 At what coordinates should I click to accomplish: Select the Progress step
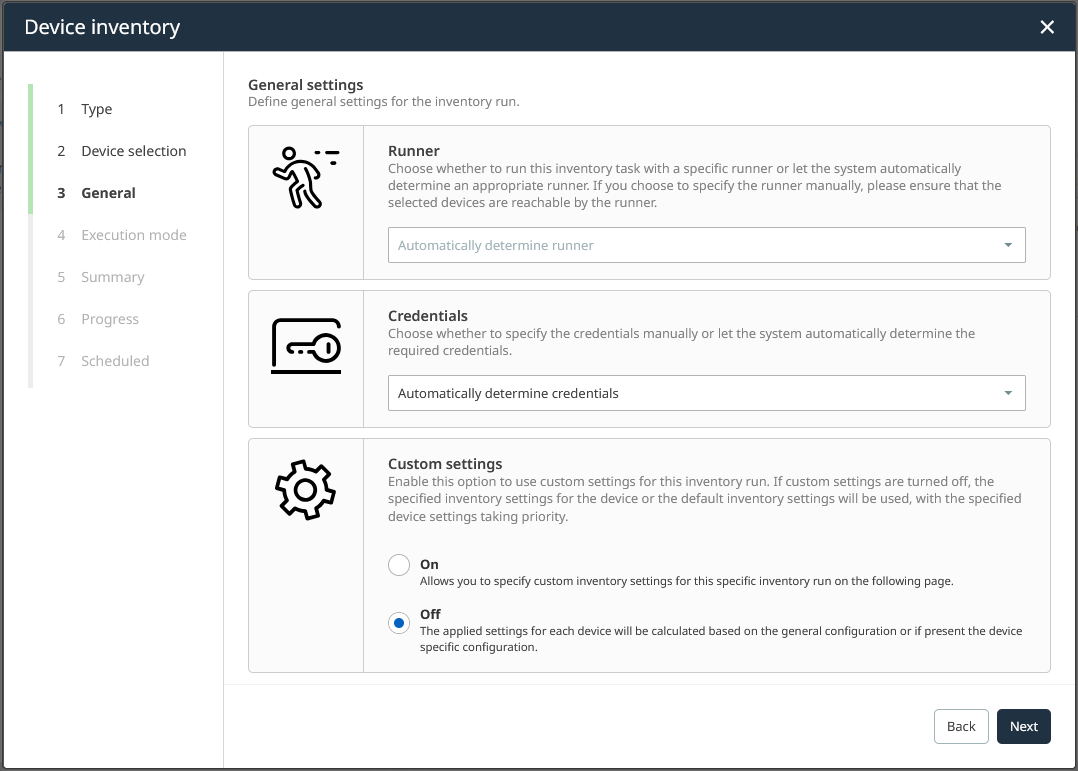pos(109,319)
